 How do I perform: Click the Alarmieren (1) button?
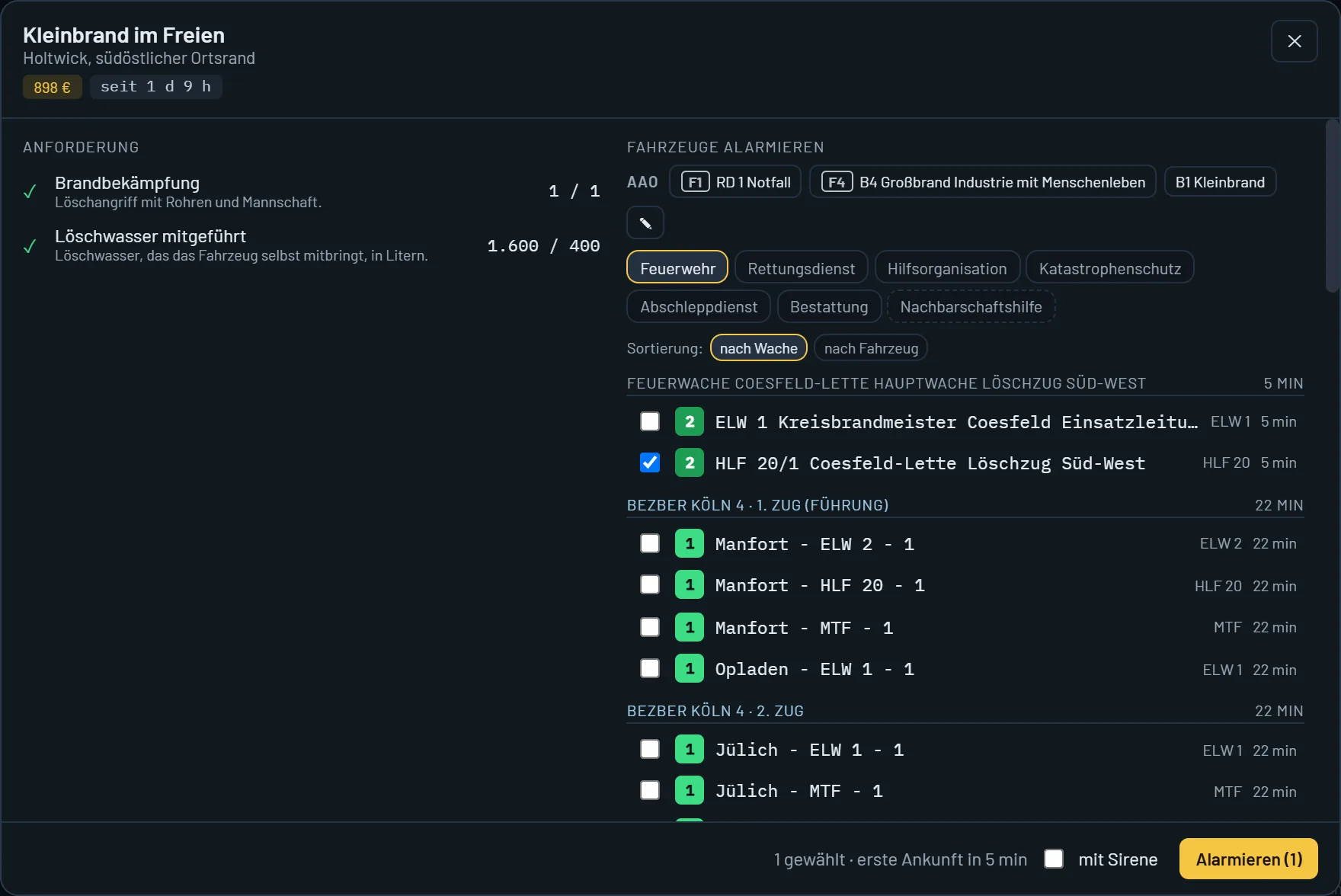[x=1249, y=859]
